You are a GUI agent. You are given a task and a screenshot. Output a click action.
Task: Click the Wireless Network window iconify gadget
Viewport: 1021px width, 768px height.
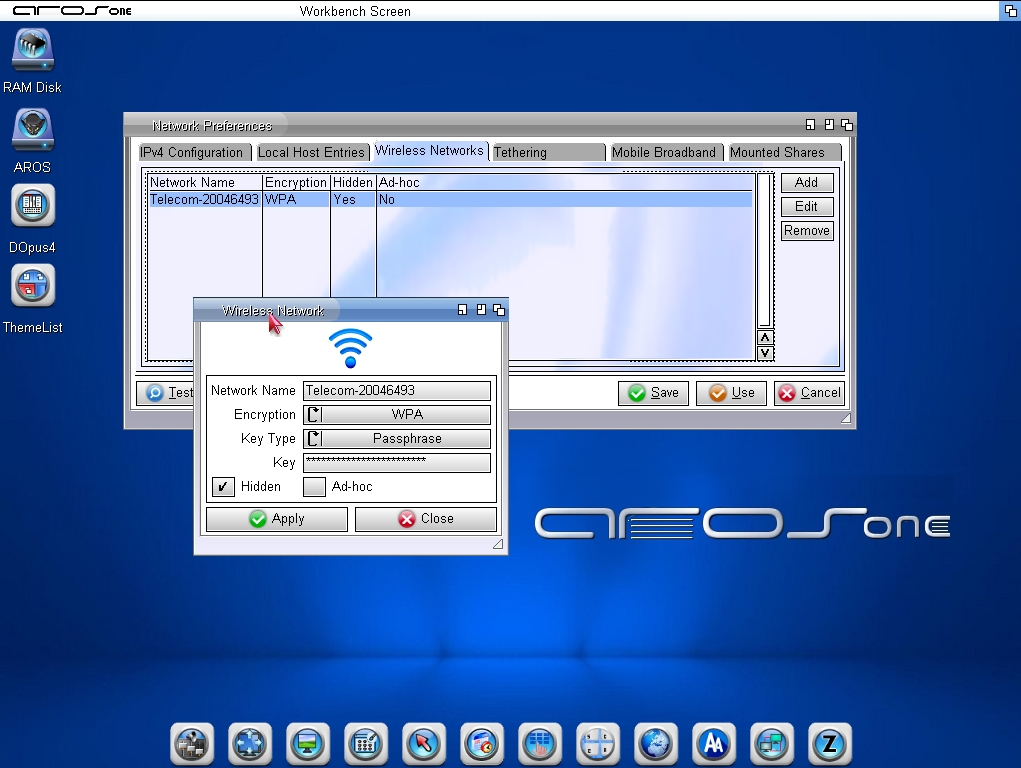pos(462,310)
